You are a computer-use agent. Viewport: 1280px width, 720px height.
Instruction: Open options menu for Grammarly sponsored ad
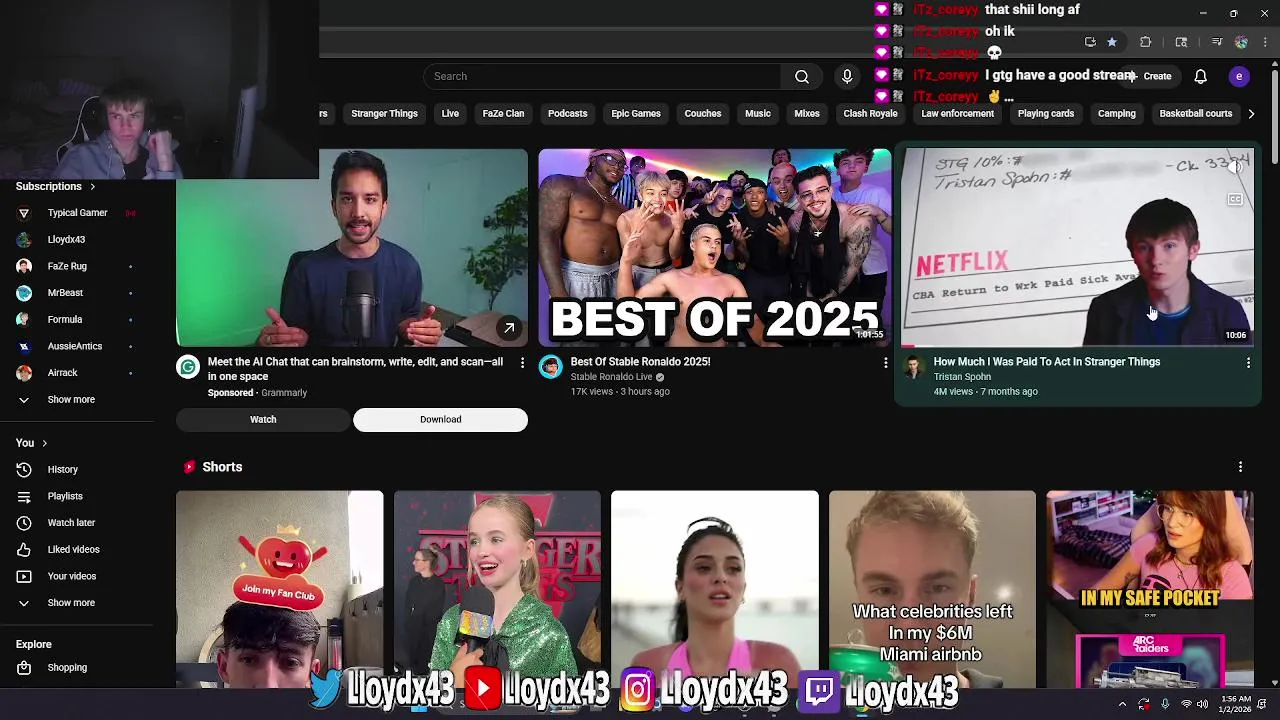522,363
